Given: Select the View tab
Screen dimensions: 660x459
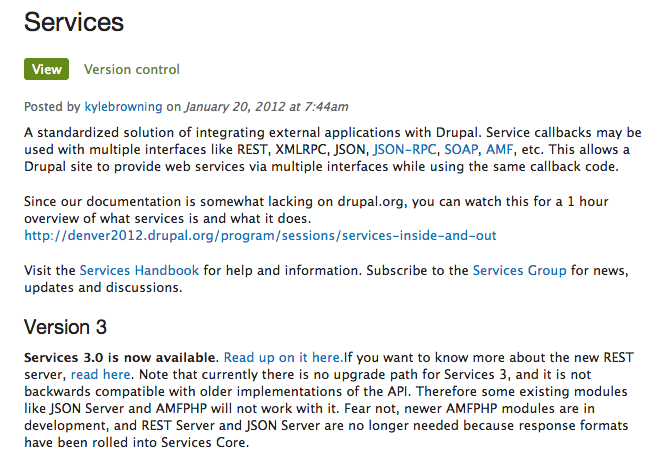Looking at the screenshot, I should (47, 69).
